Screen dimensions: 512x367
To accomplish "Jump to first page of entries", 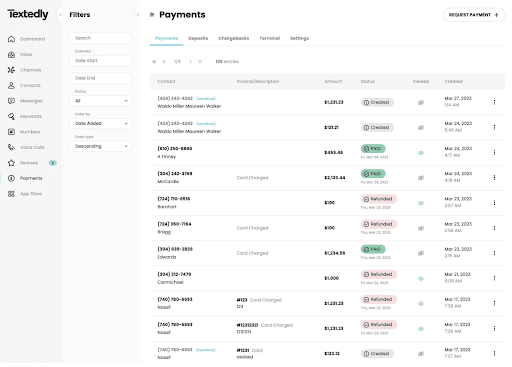I will click(x=154, y=62).
